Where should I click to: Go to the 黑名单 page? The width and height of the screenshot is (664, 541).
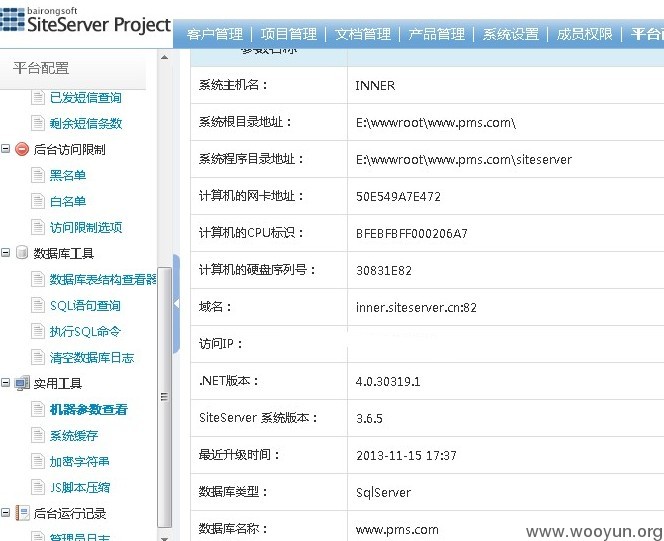tap(68, 175)
